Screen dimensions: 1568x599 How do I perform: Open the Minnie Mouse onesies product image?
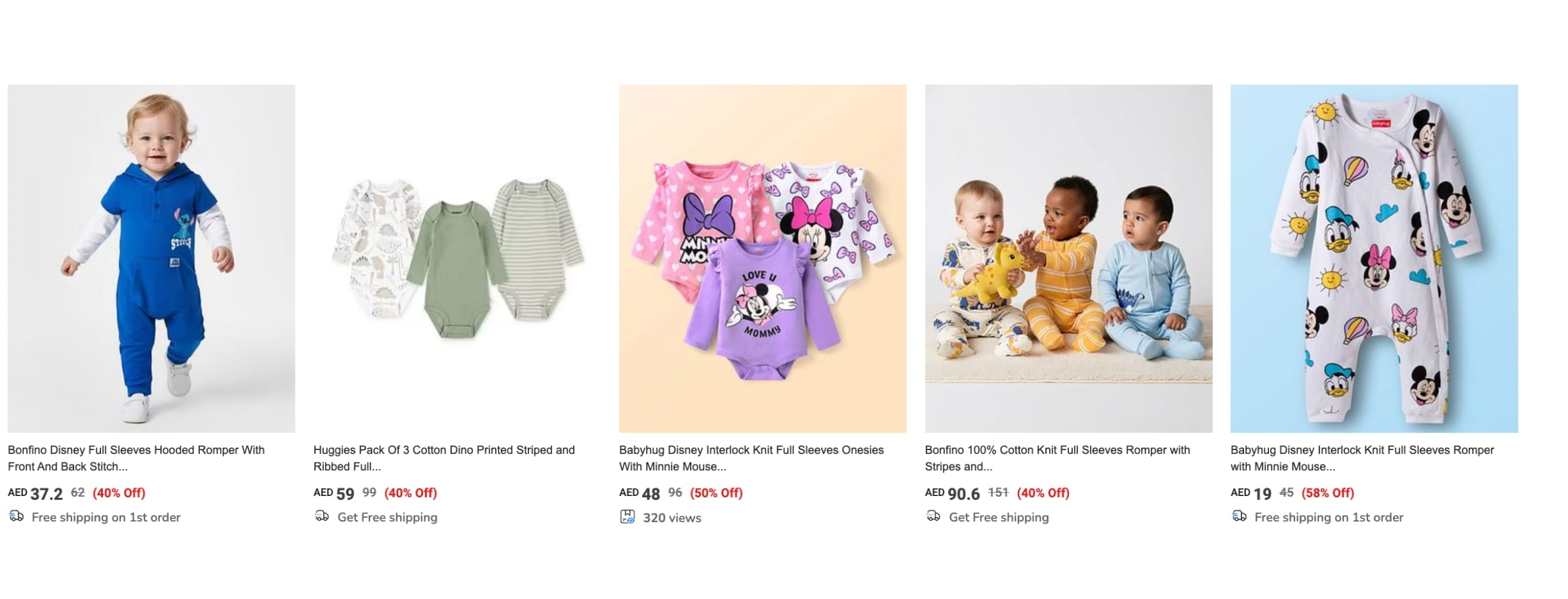point(763,258)
